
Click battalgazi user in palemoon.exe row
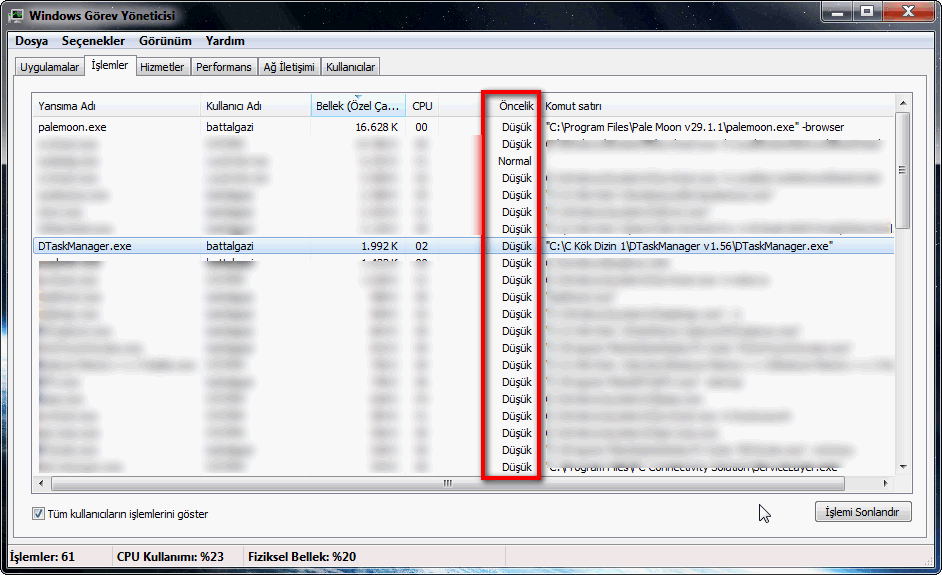tap(229, 127)
